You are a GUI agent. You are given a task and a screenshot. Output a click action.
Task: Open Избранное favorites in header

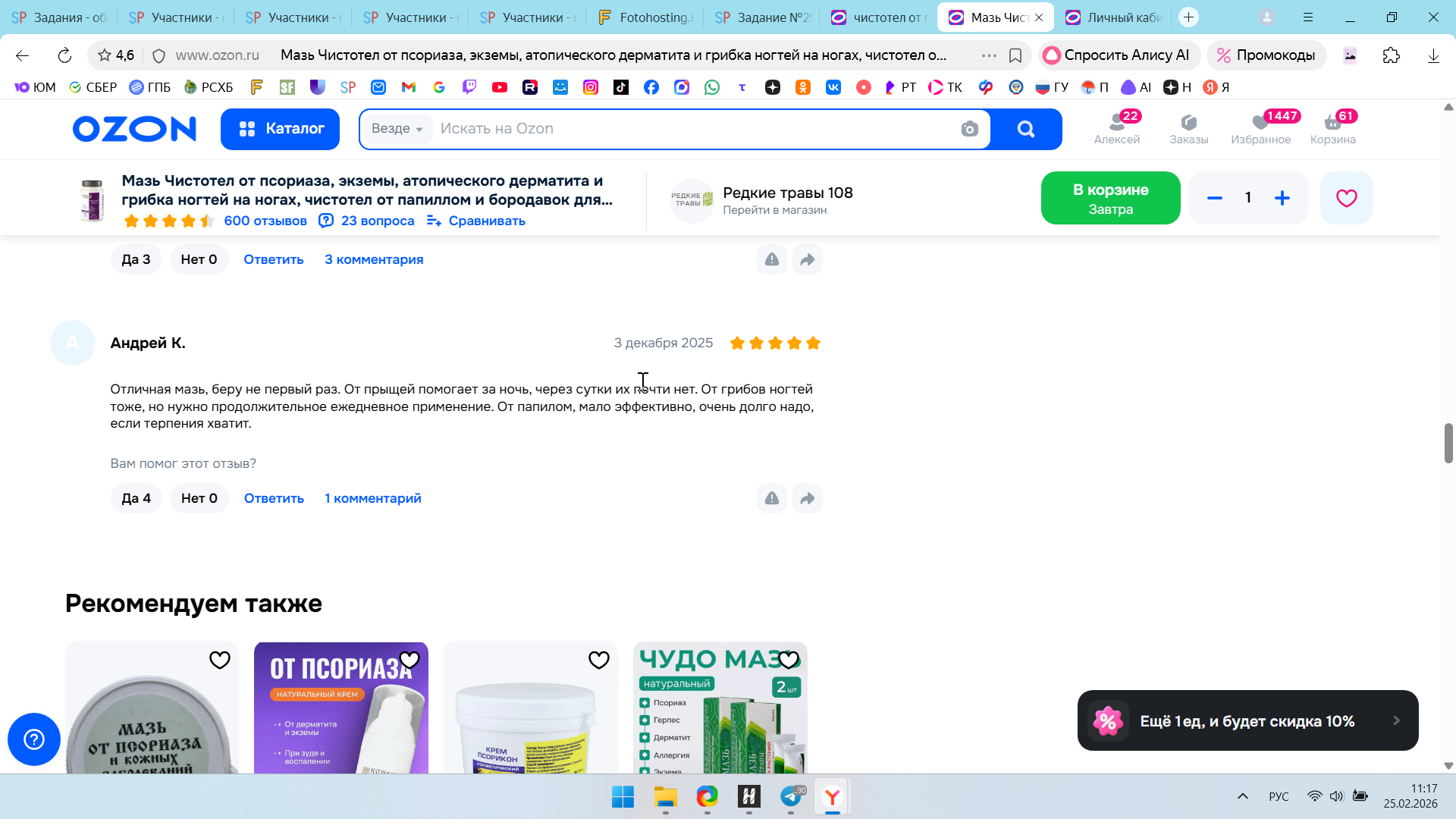[1260, 127]
